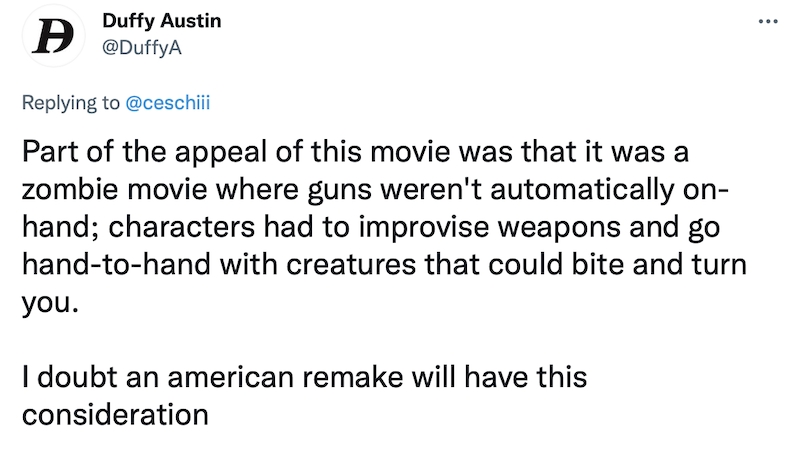This screenshot has height=451, width=800.
Task: Open the three-dot more options menu
Action: coord(768,21)
